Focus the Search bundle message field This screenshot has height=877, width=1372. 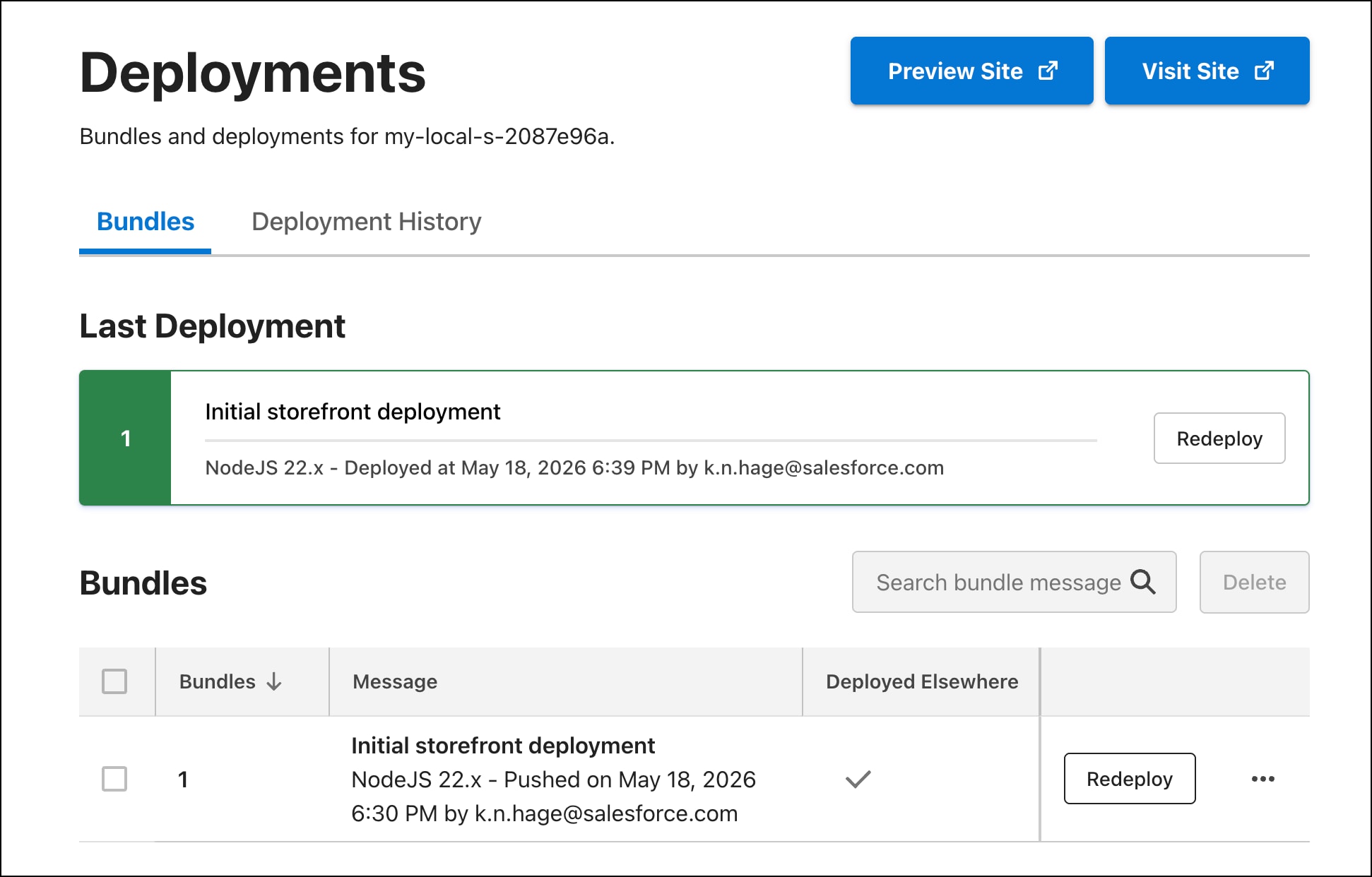(x=1014, y=582)
